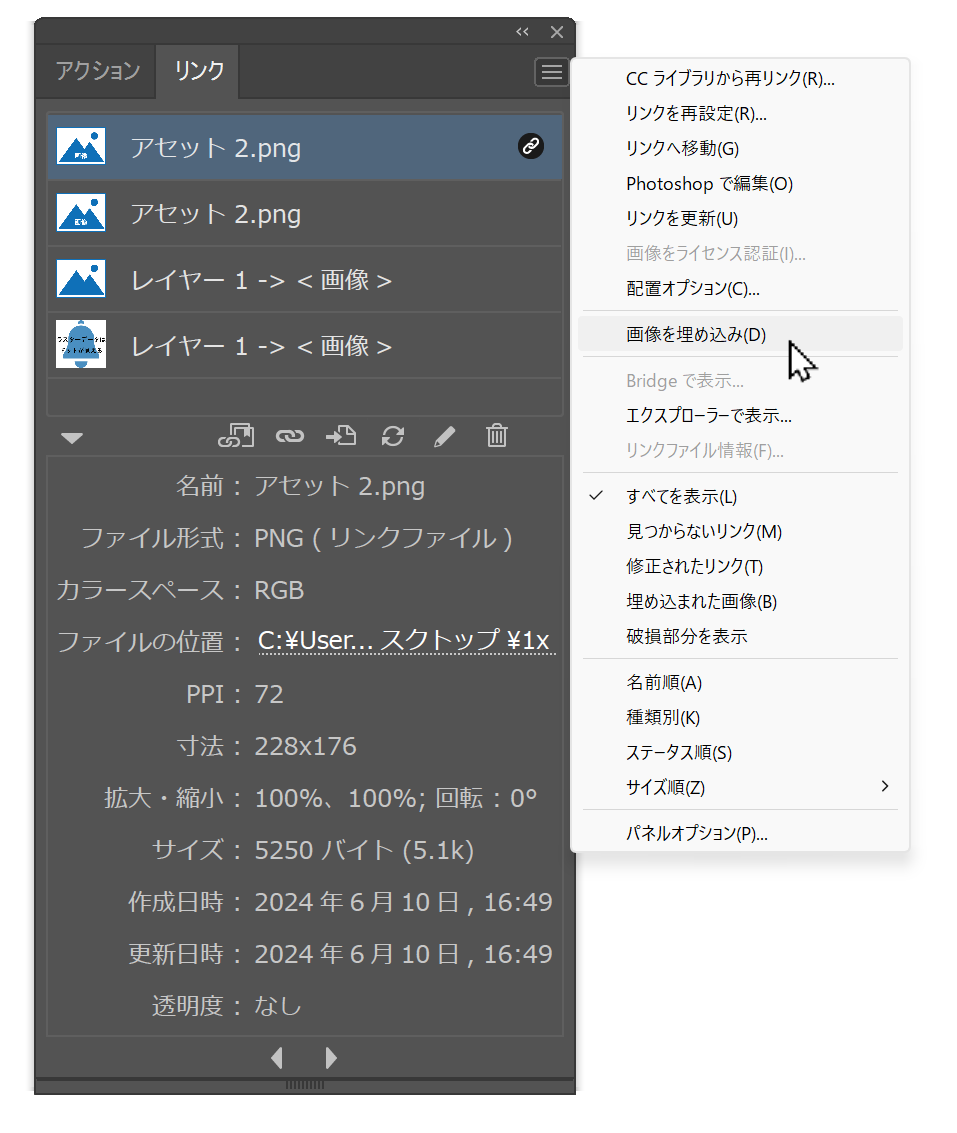Image resolution: width=957 pixels, height=1133 pixels.
Task: Click the Update Link refresh icon
Action: [x=392, y=437]
